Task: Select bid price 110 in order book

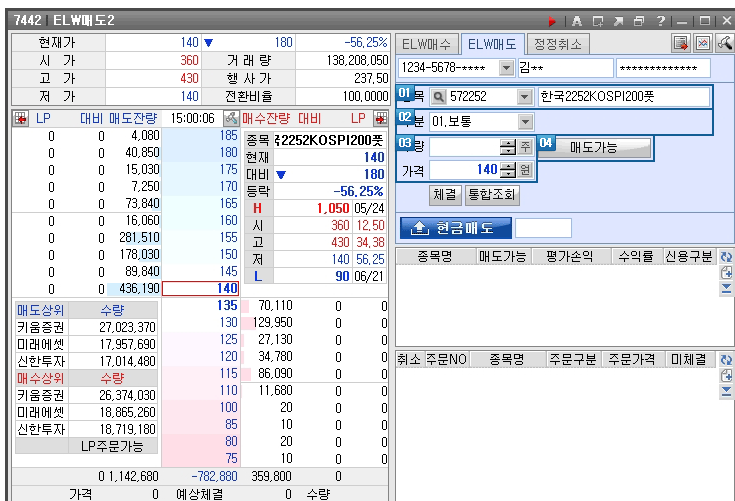Action: (201, 390)
